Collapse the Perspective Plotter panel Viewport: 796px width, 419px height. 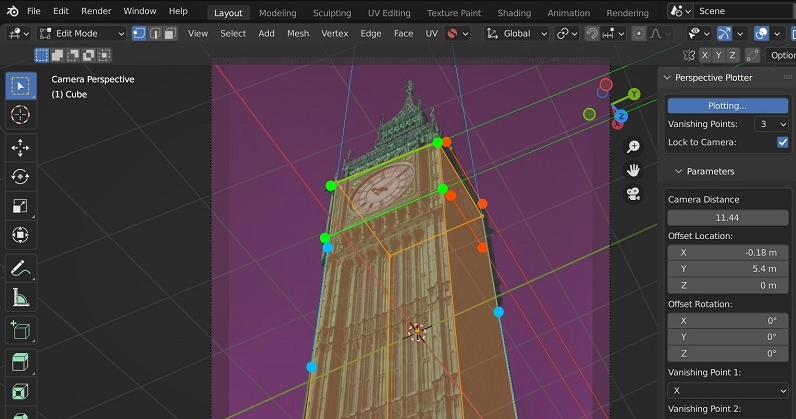667,78
